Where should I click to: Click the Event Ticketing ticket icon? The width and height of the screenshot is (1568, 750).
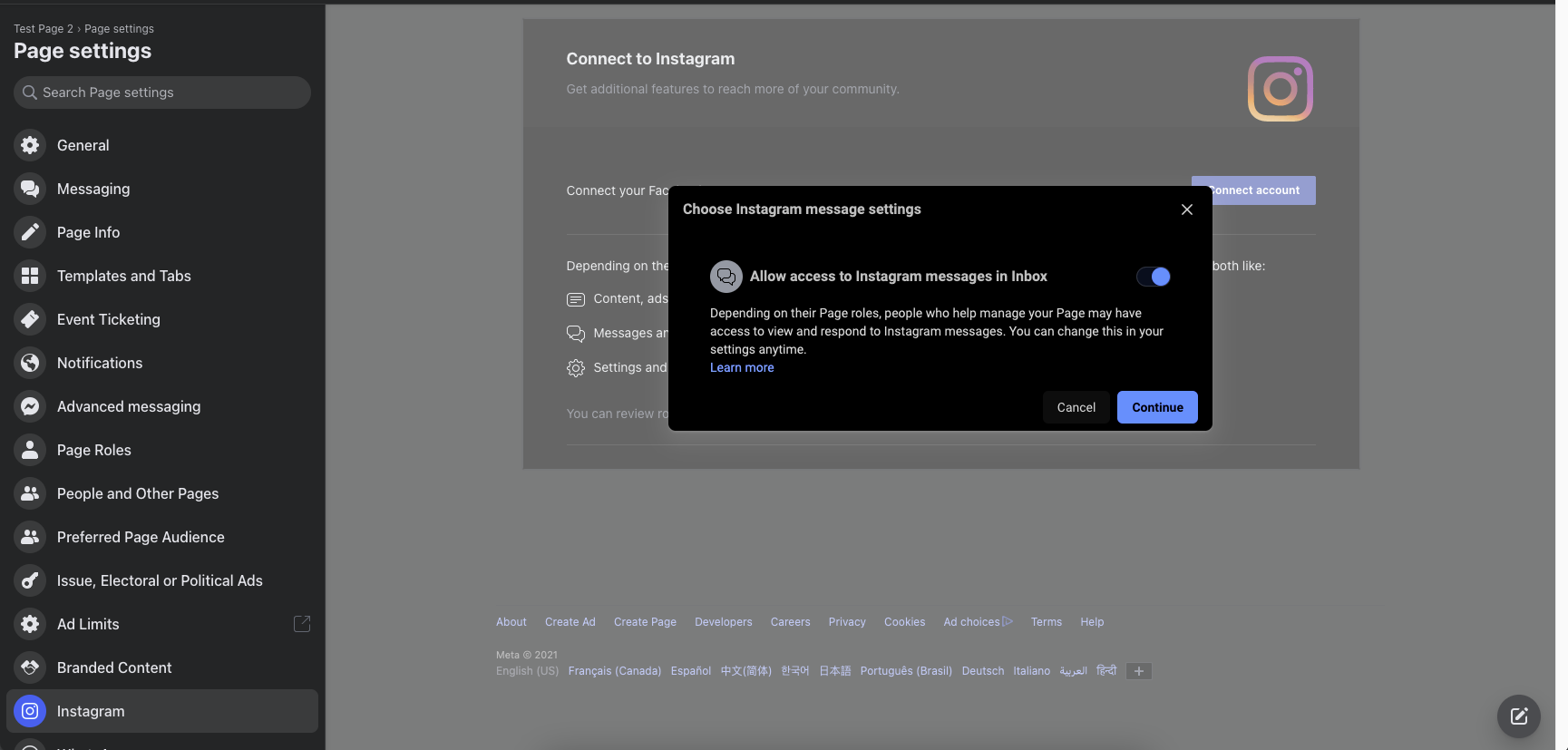tap(30, 319)
